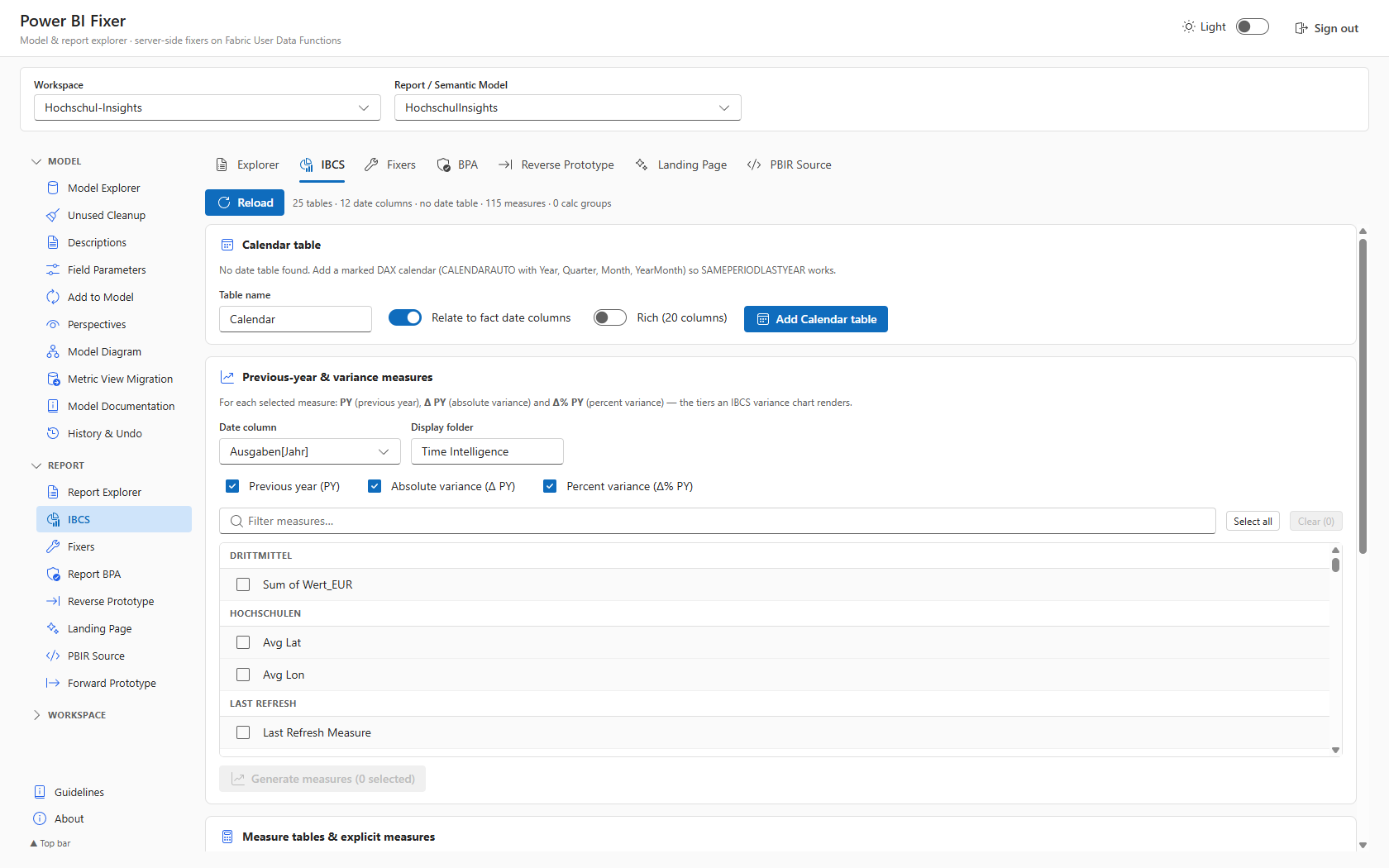The image size is (1389, 868).
Task: Uncheck Absolute variance (Δ PY) checkbox
Action: pos(375,486)
